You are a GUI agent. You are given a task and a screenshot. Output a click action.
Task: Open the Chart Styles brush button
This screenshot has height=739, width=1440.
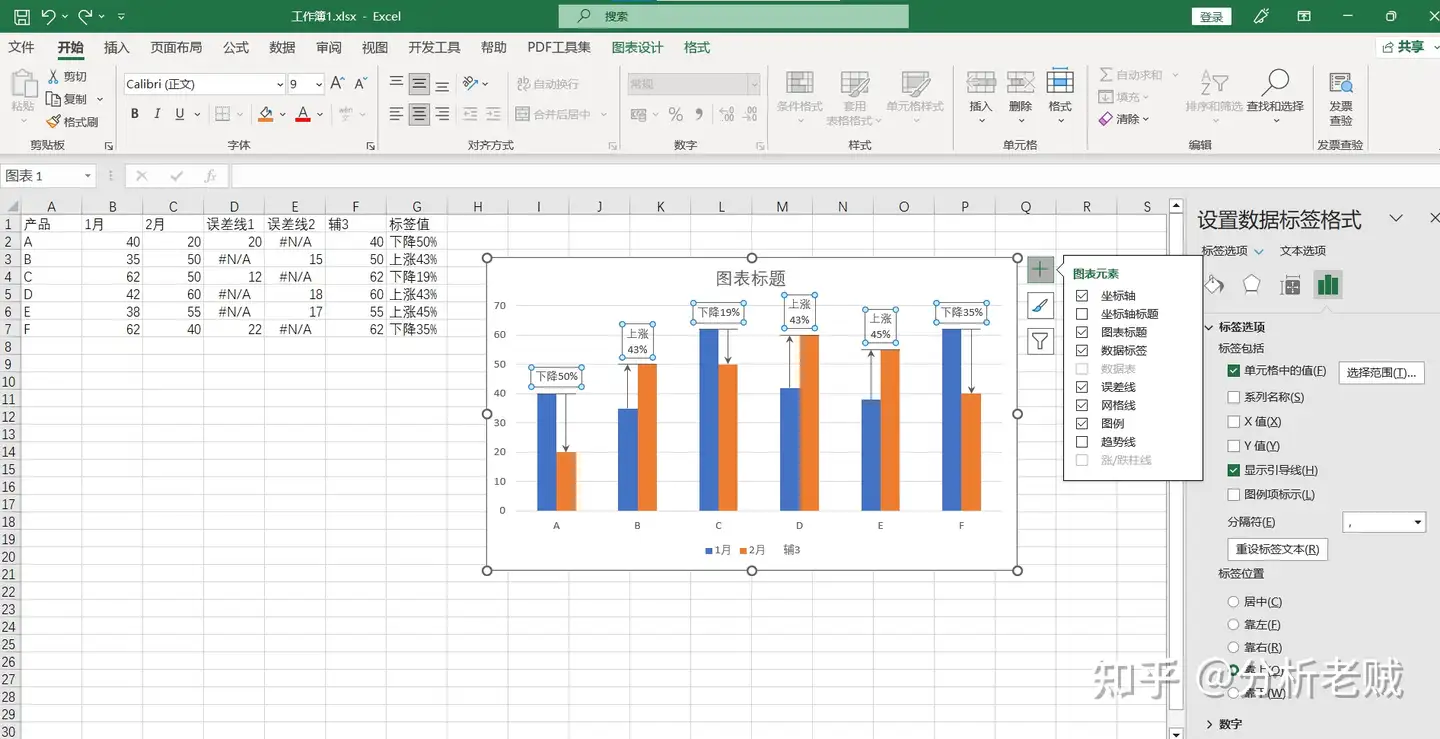(x=1040, y=305)
